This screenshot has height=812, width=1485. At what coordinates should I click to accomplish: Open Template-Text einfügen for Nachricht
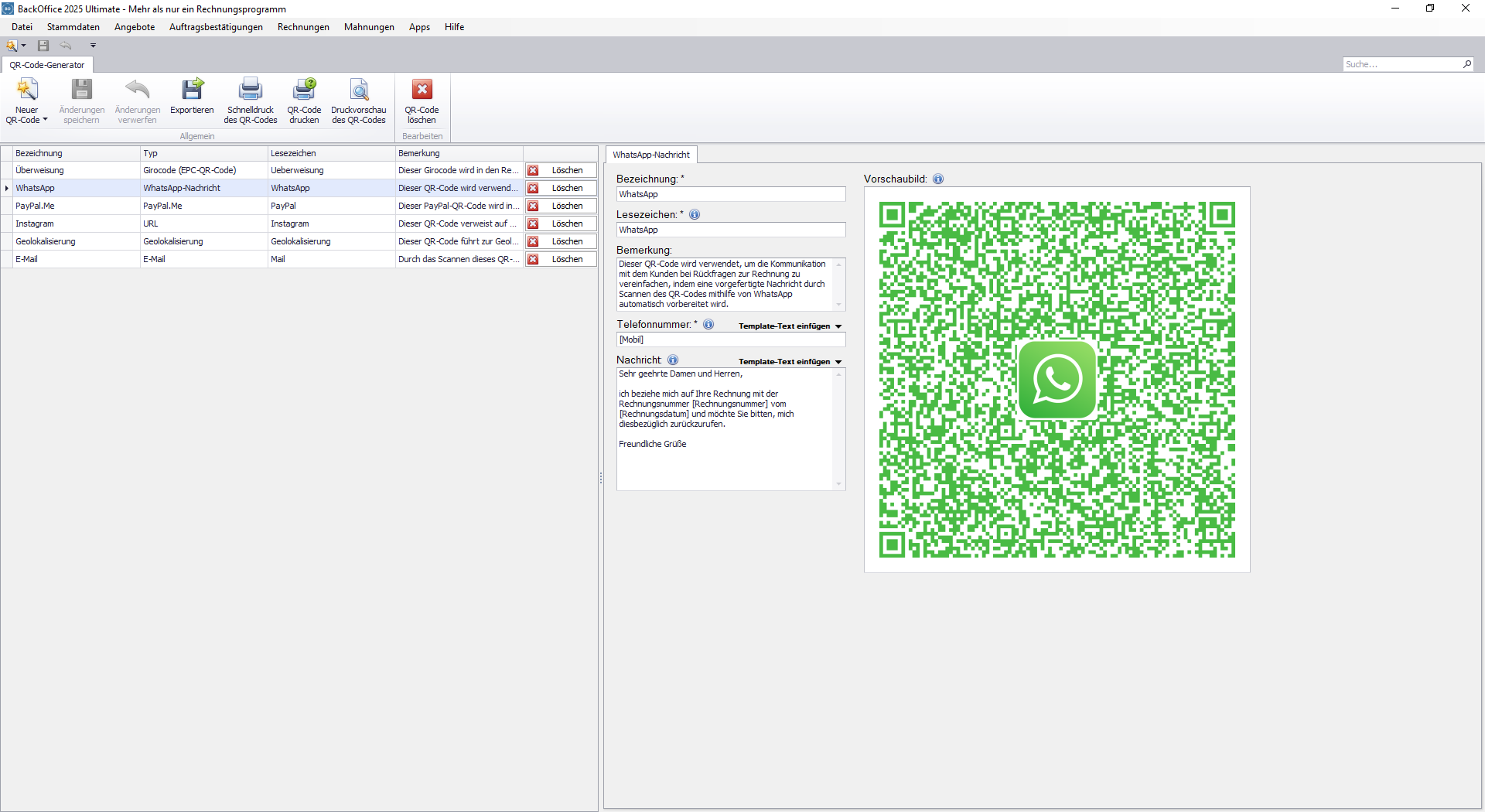pyautogui.click(x=790, y=361)
